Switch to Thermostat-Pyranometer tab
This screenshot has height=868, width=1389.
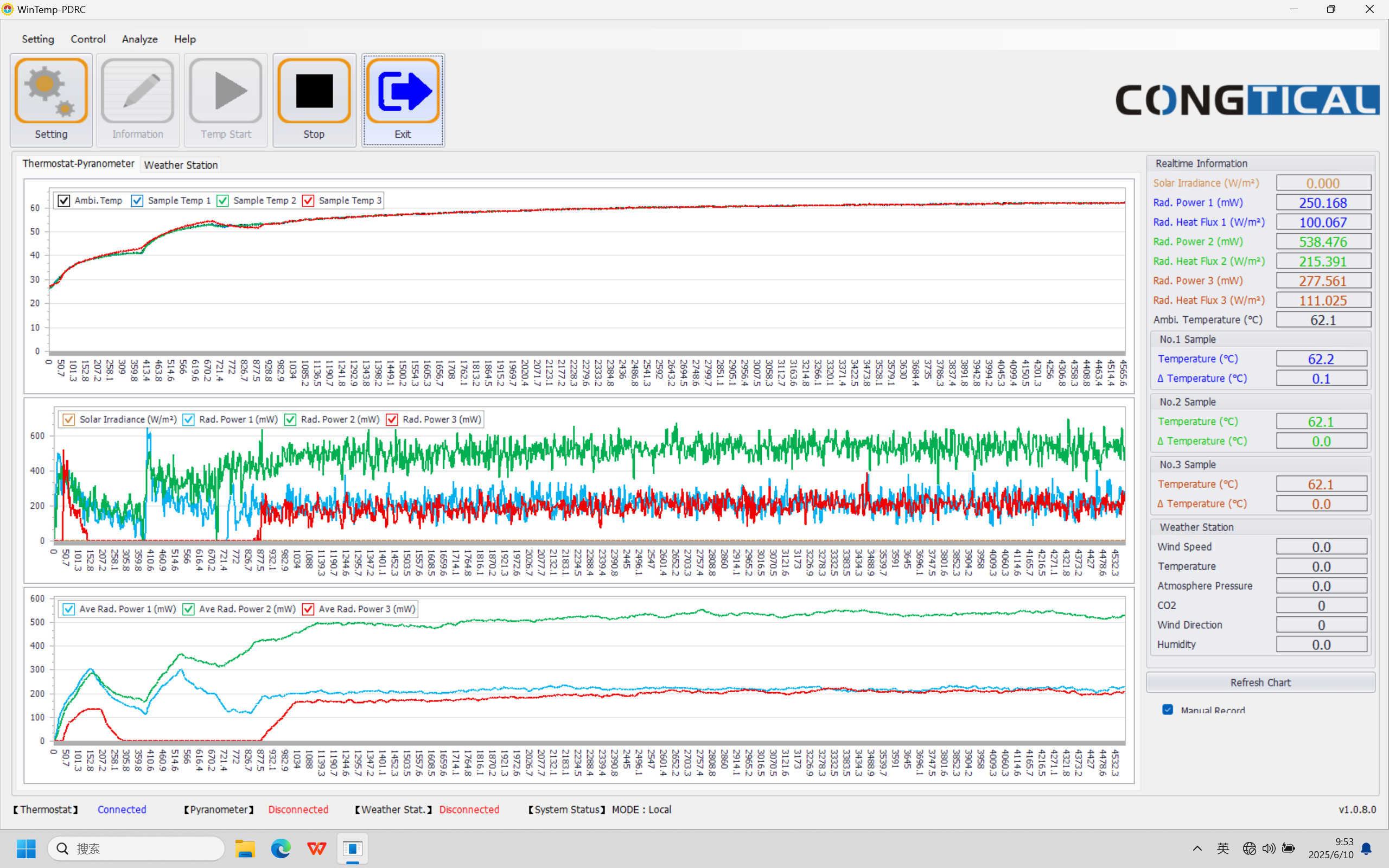78,164
